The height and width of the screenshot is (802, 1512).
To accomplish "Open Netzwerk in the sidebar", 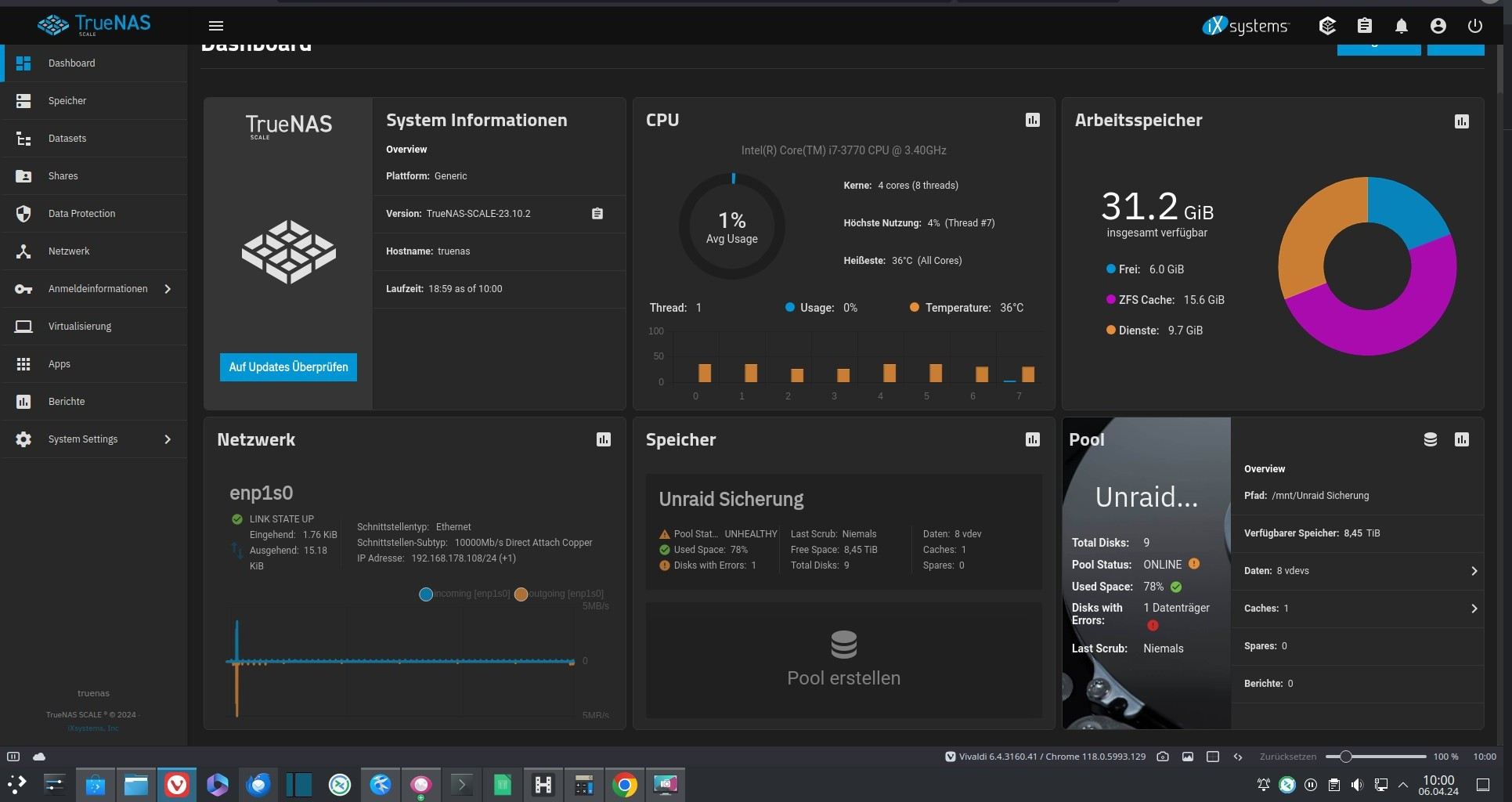I will (x=94, y=251).
